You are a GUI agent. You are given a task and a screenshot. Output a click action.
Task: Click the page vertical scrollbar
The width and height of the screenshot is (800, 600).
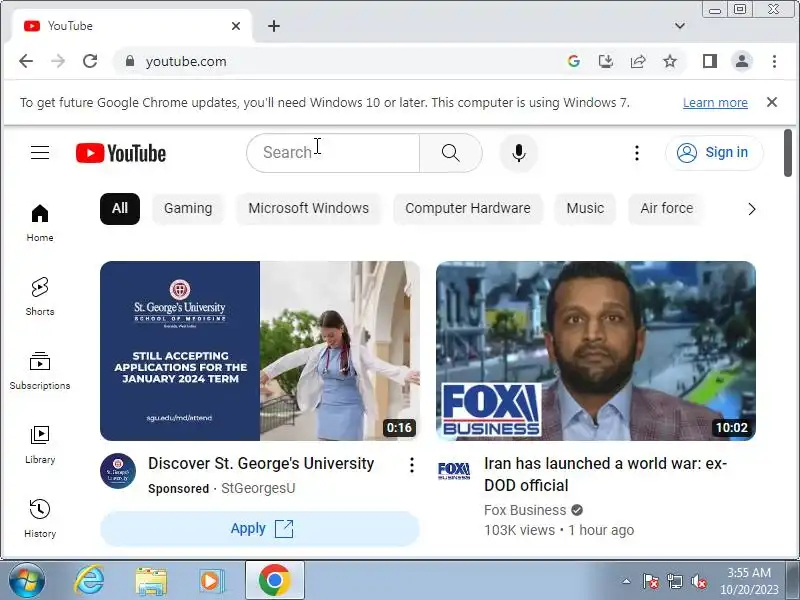pyautogui.click(x=788, y=153)
